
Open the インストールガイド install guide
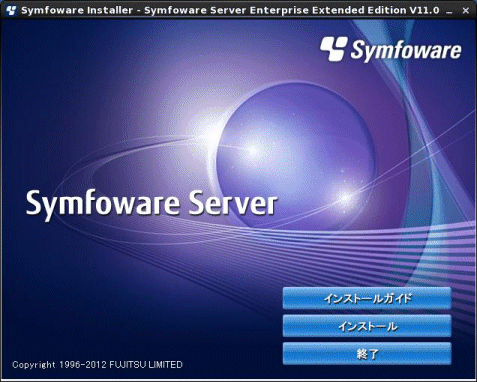click(367, 298)
